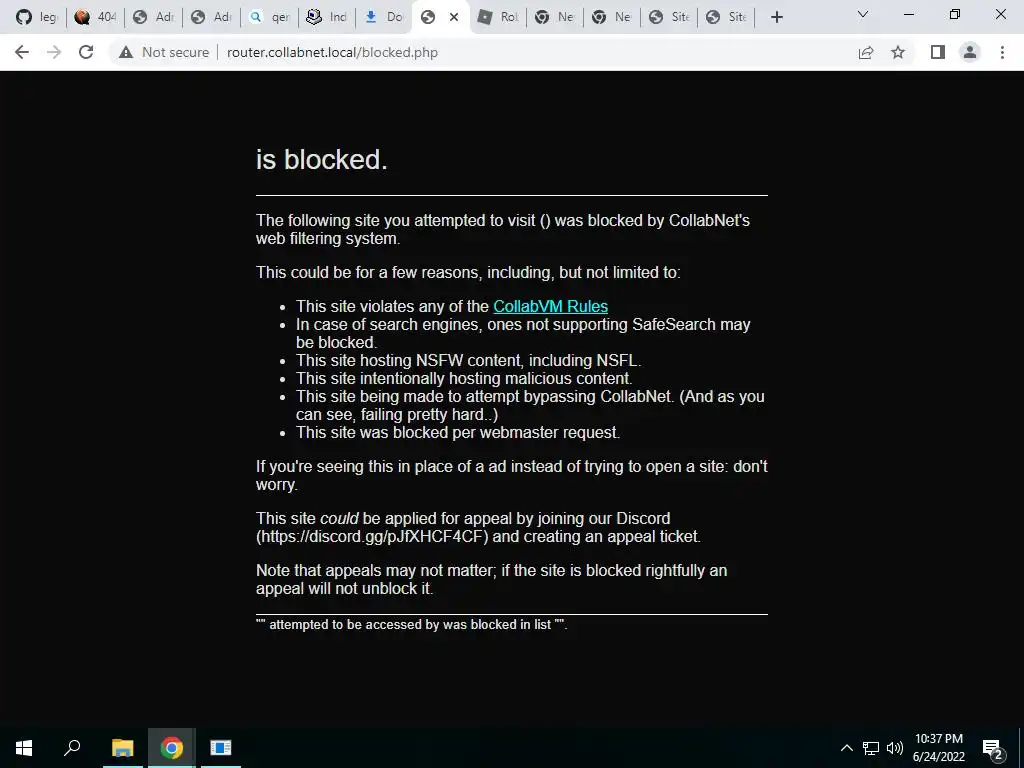Open the notification center icon

click(x=992, y=748)
